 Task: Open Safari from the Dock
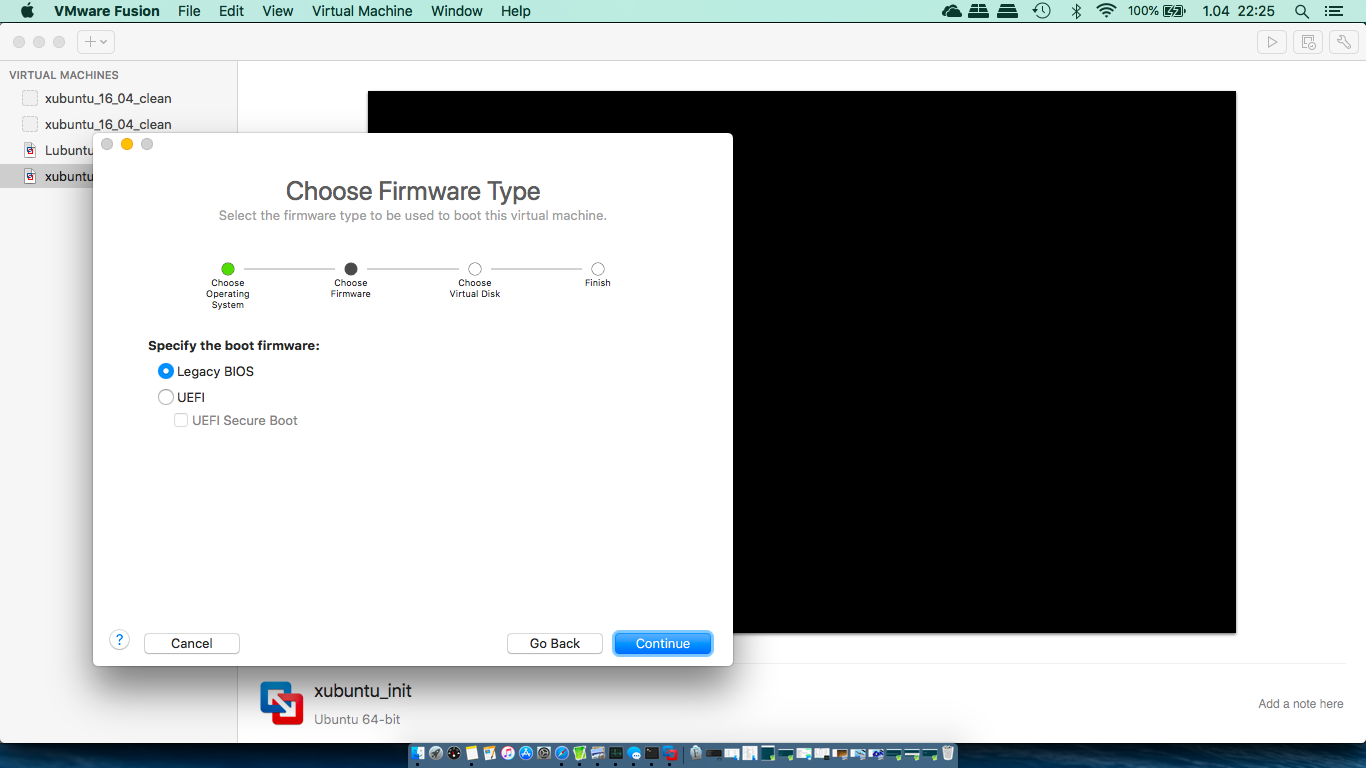[562, 753]
